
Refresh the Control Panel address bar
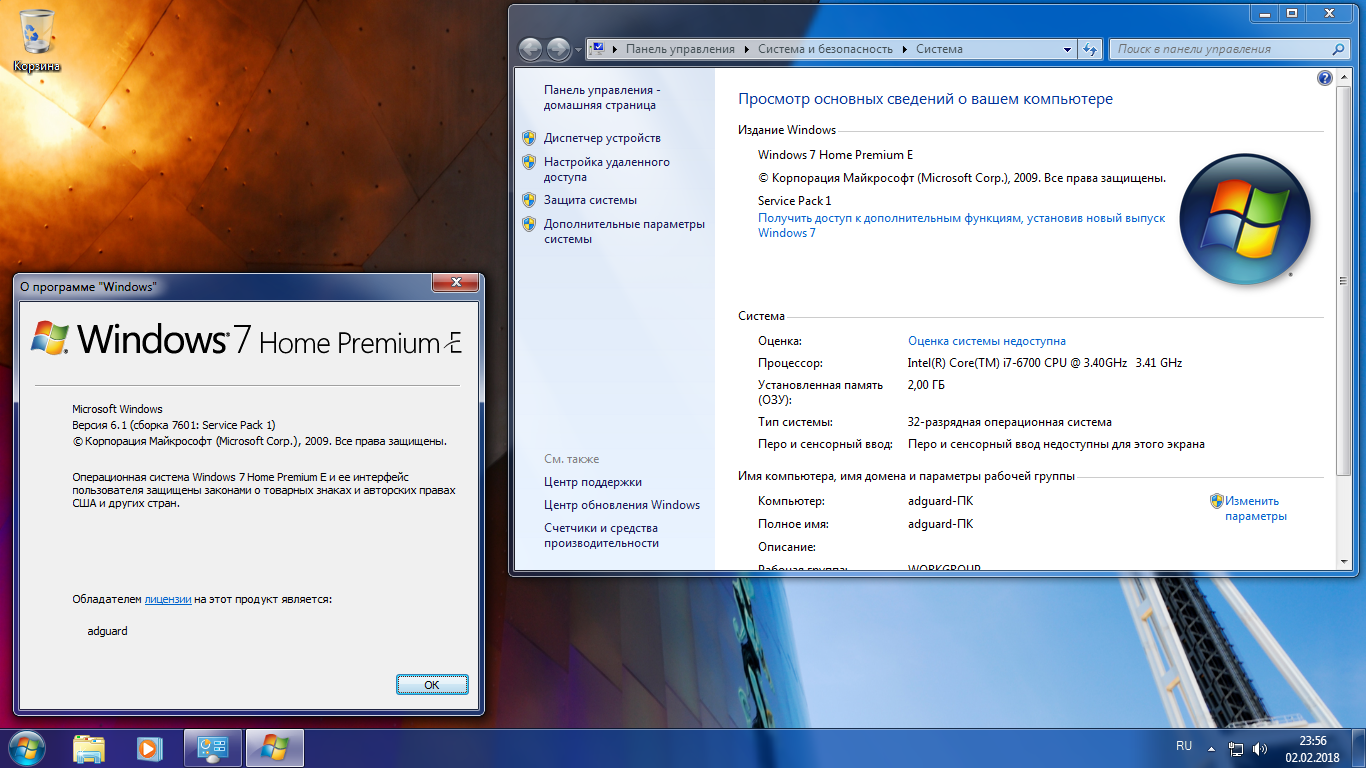click(1091, 49)
